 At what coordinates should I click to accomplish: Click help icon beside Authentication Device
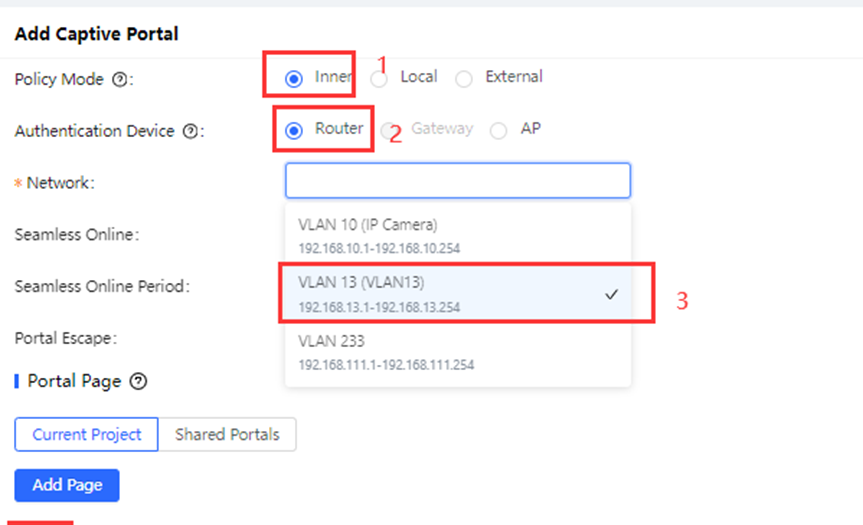click(x=190, y=131)
